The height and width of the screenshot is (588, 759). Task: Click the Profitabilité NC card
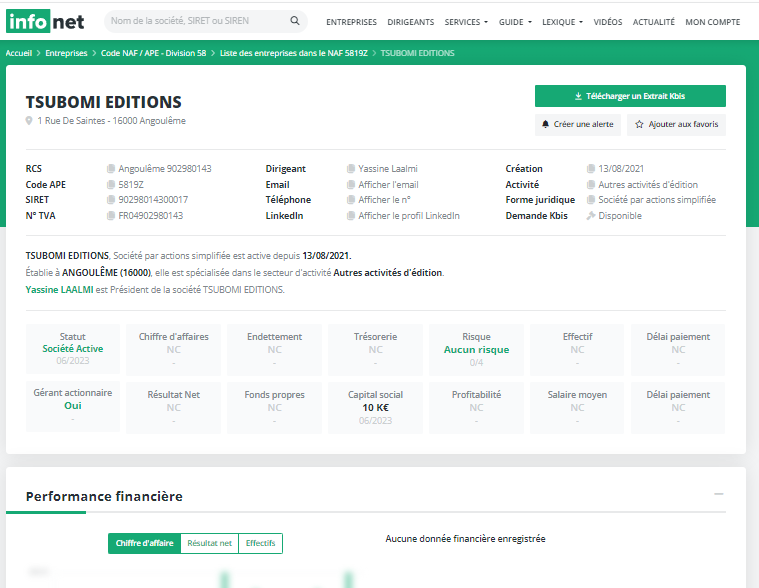coord(476,407)
